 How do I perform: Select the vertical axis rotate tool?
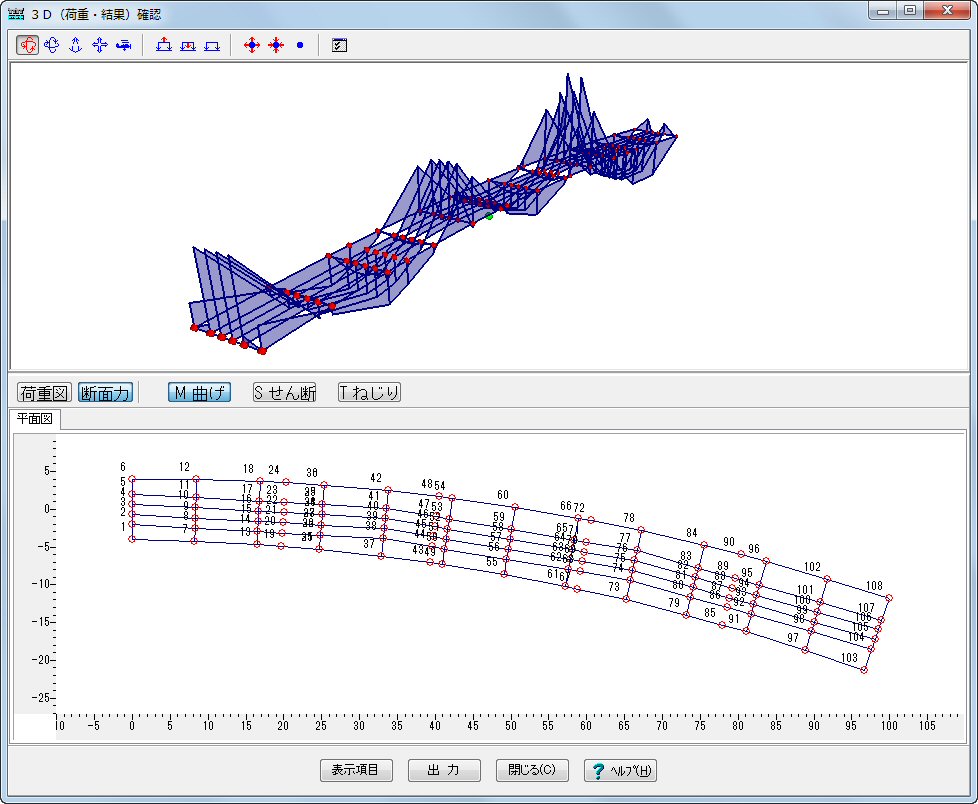[x=75, y=45]
